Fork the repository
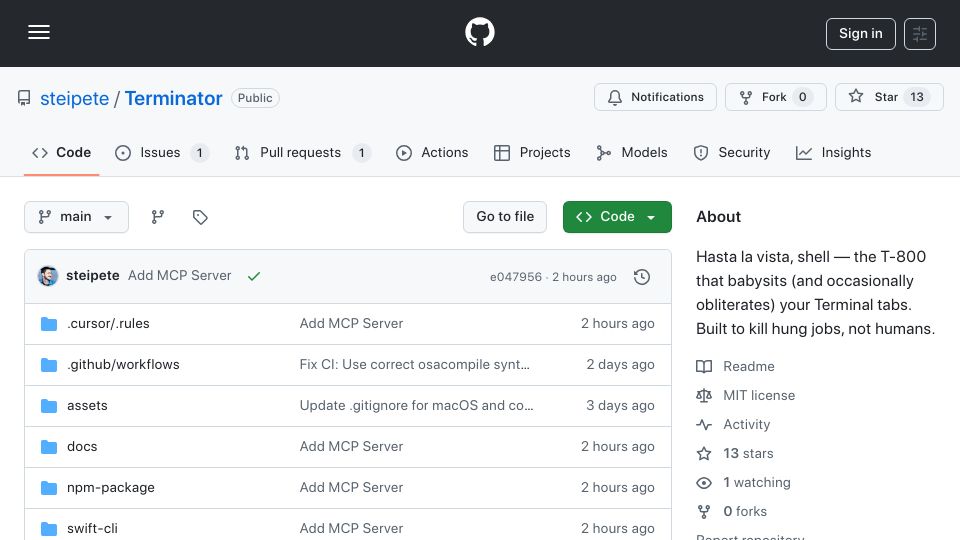Image resolution: width=960 pixels, height=540 pixels. pyautogui.click(x=775, y=97)
